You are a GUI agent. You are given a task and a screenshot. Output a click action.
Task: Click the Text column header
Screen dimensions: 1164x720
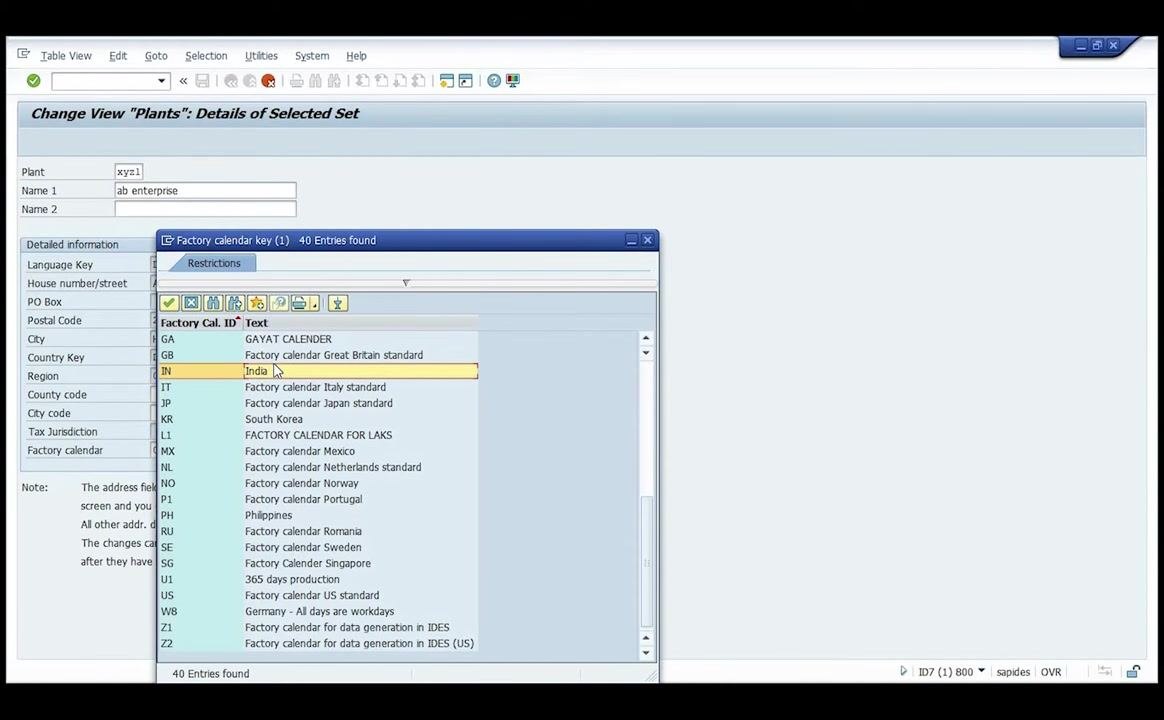(x=361, y=323)
